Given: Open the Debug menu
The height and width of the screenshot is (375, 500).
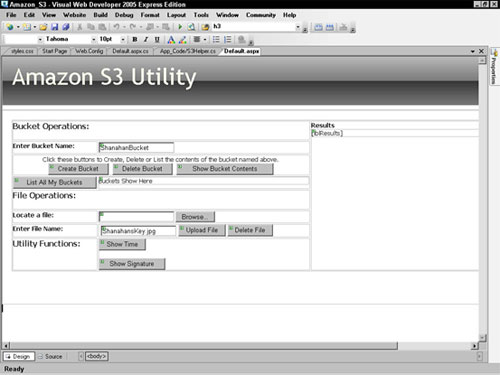Looking at the screenshot, I should pos(124,15).
